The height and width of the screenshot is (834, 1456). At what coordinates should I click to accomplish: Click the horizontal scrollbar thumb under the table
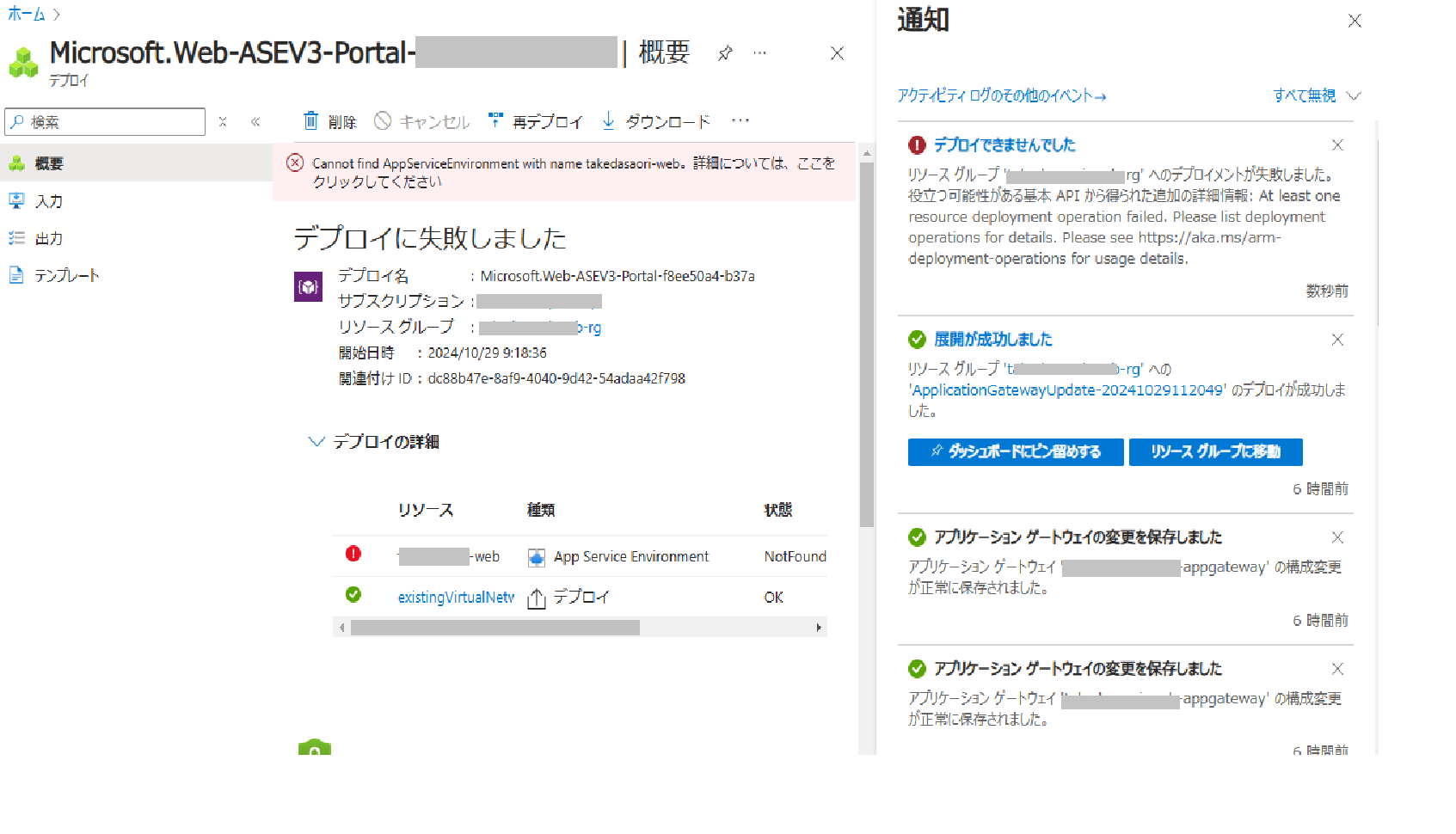pyautogui.click(x=495, y=628)
